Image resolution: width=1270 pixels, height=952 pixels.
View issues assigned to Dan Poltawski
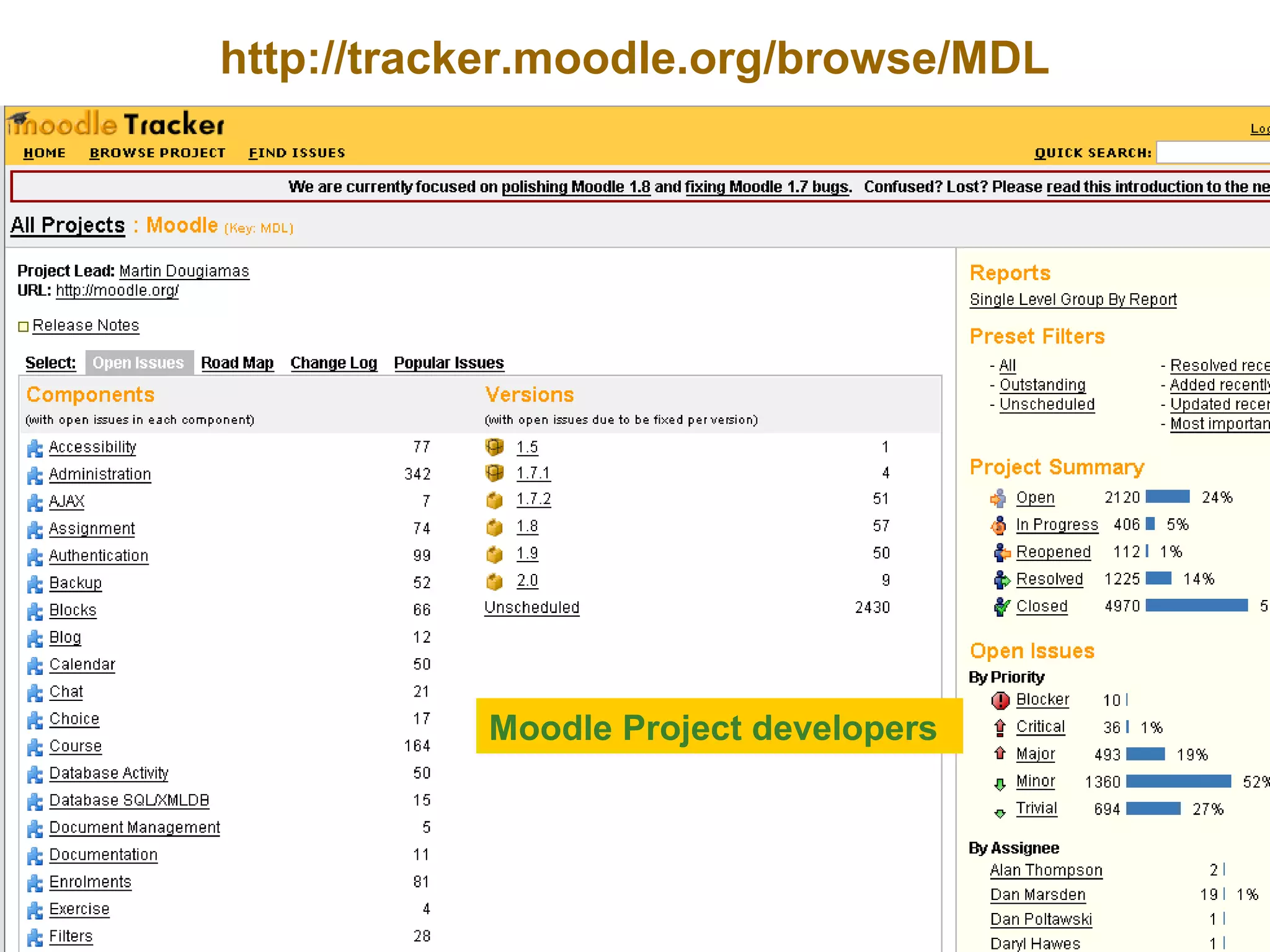pos(1041,920)
